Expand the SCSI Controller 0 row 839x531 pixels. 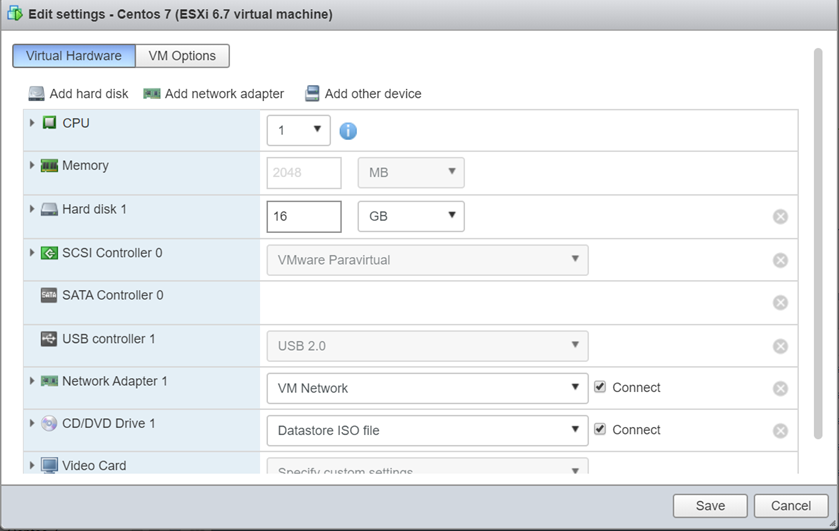(x=32, y=253)
